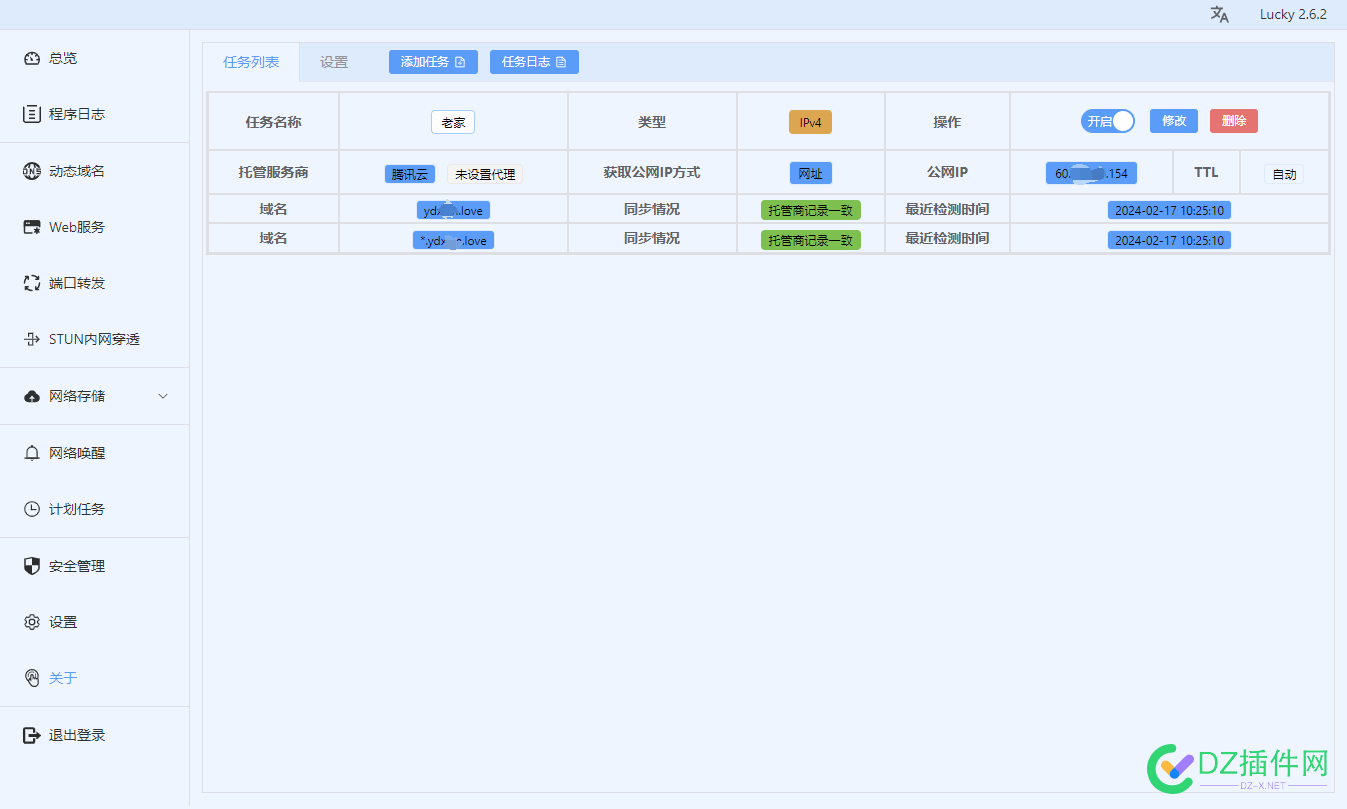
Task: Click the 任务名称 header cell
Action: click(x=274, y=122)
